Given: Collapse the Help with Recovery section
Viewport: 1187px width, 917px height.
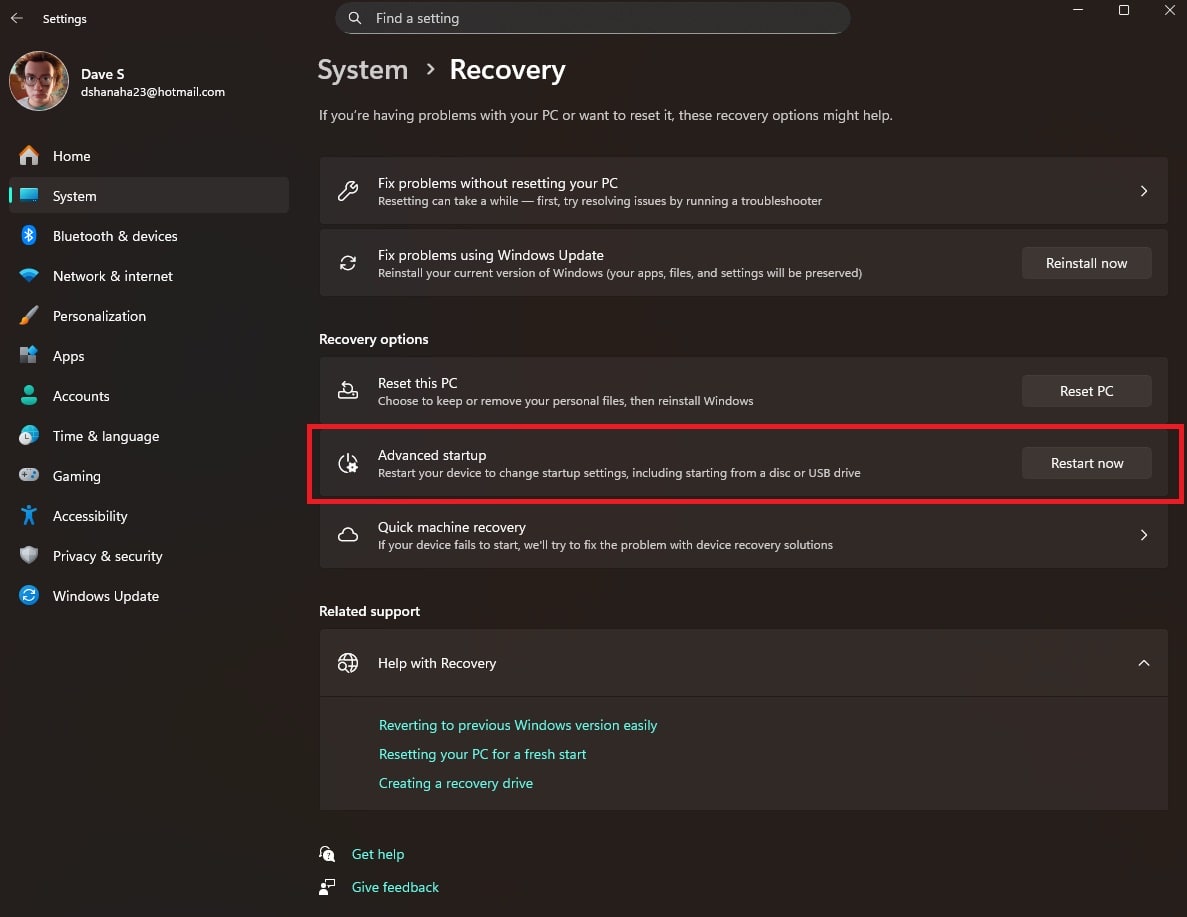Looking at the screenshot, I should point(1144,663).
